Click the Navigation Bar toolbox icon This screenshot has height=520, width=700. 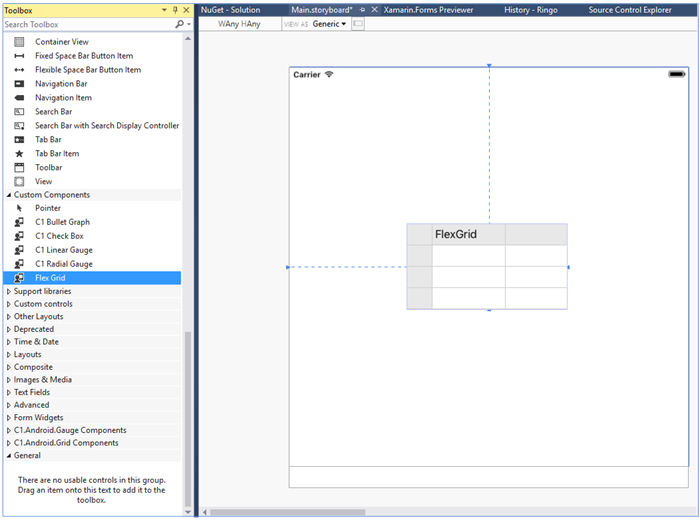(x=19, y=84)
